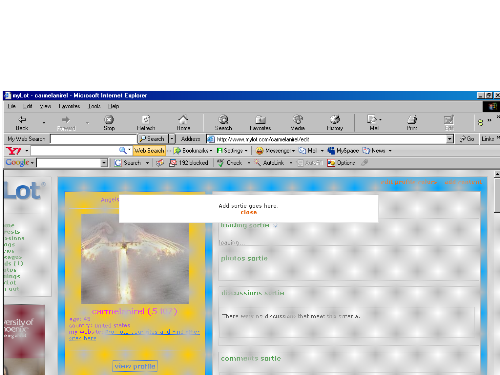Viewport: 500px width, 375px height.
Task: Open Forward button history dropdown arrow
Action: (87, 123)
